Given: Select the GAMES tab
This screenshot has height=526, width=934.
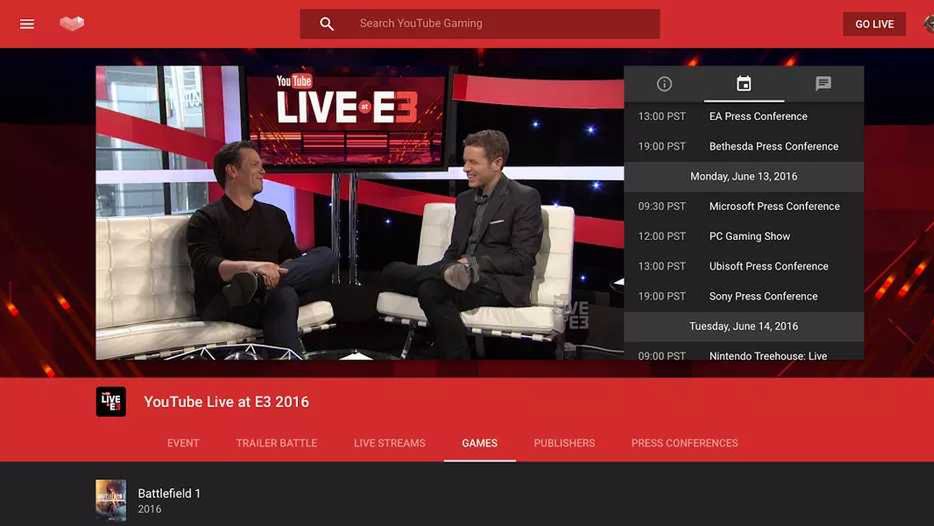Looking at the screenshot, I should click(x=480, y=443).
